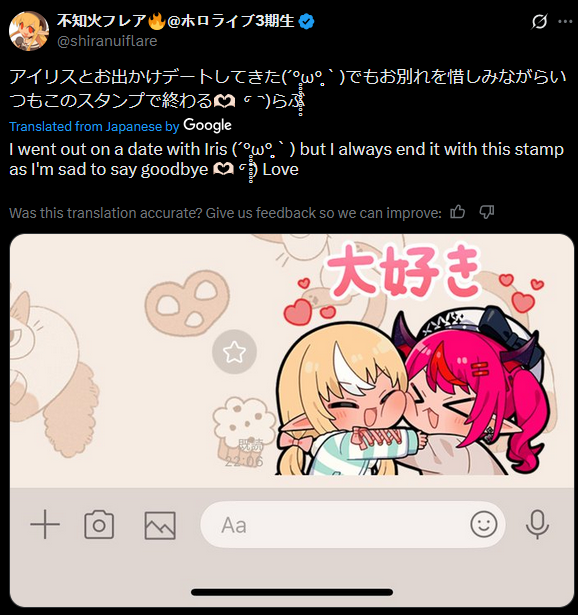Click the Grok slash-circle icon

coord(539,22)
